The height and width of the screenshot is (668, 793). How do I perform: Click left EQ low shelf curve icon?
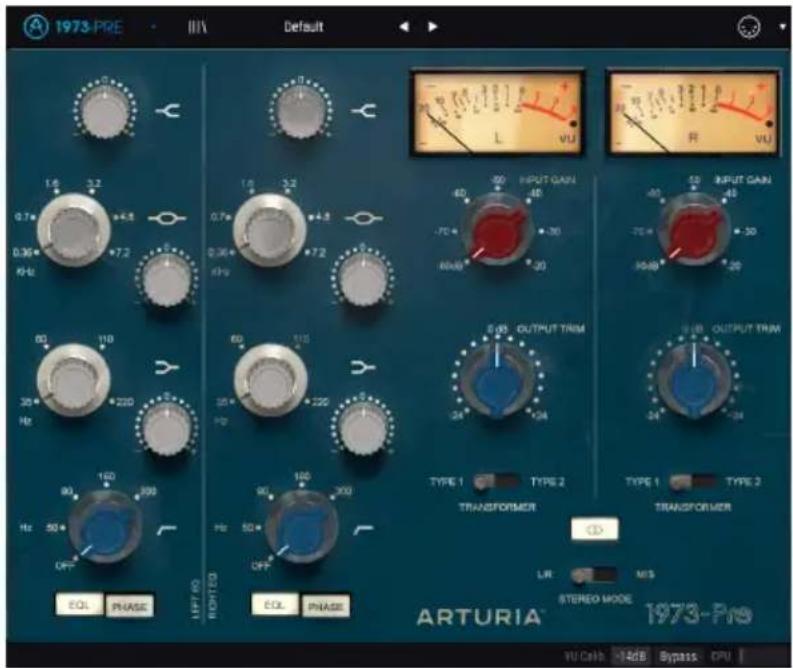point(167,368)
